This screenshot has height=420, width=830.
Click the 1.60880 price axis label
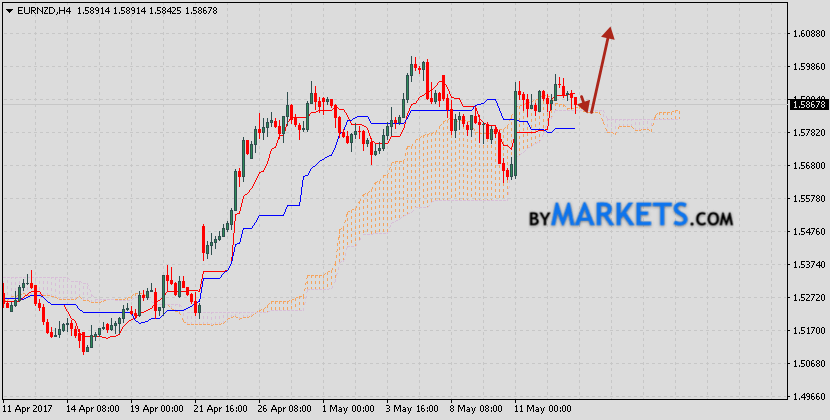[807, 34]
